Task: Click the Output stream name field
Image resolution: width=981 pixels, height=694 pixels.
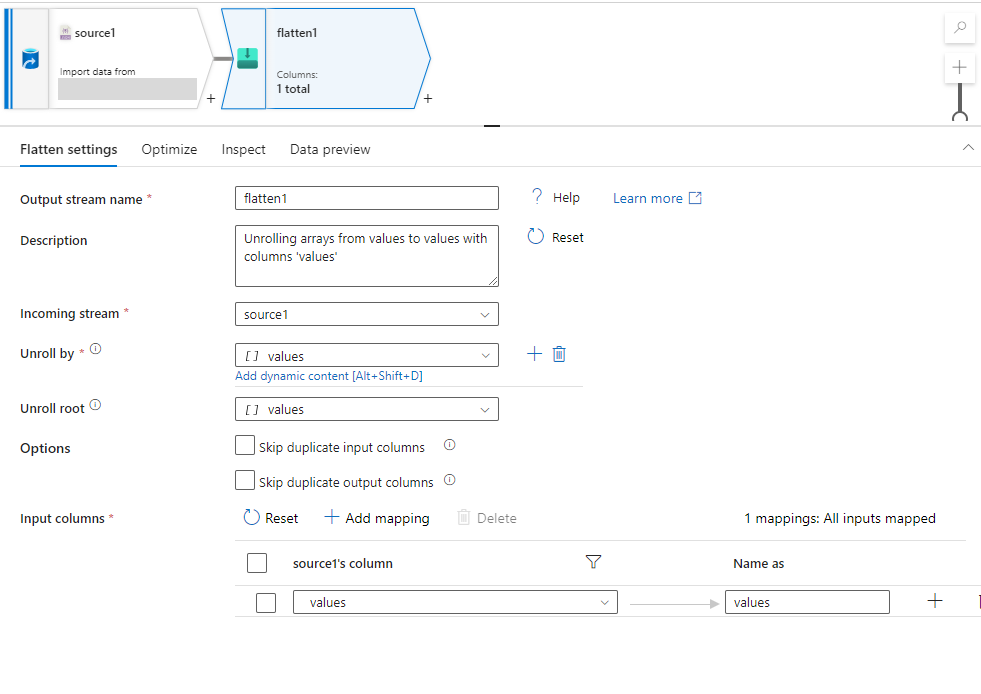Action: tap(366, 198)
